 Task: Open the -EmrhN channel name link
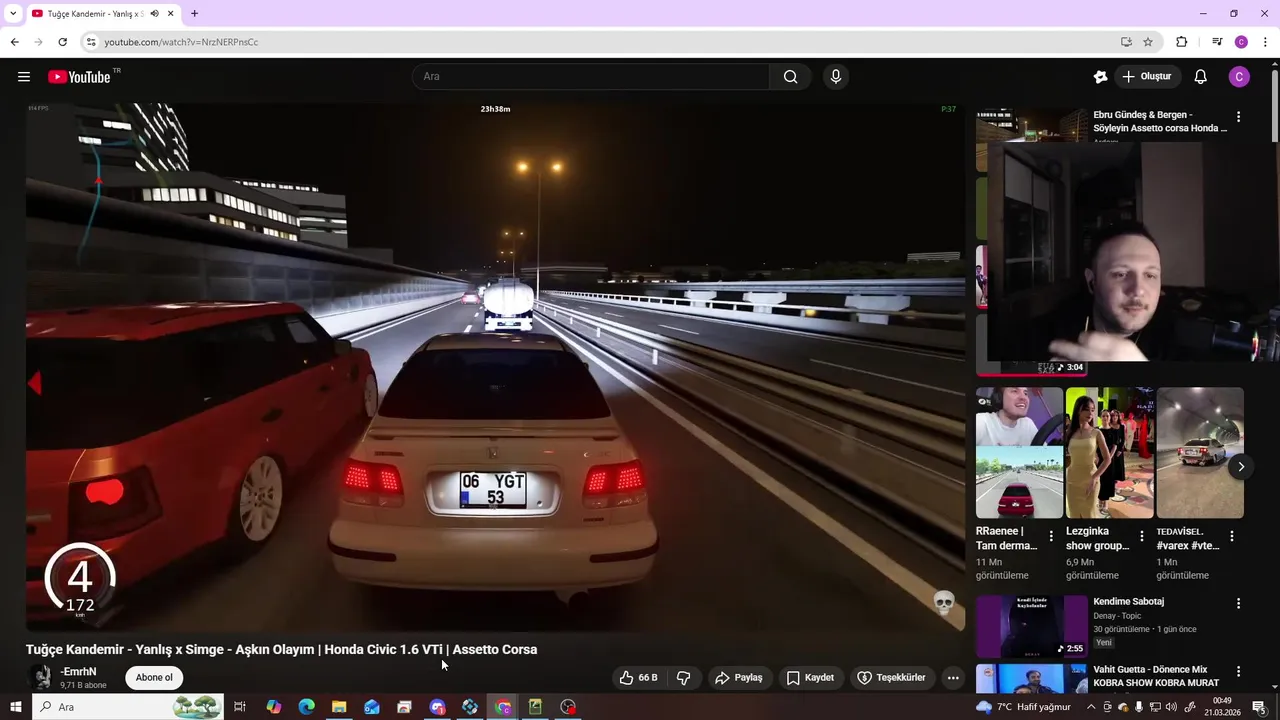coord(78,672)
